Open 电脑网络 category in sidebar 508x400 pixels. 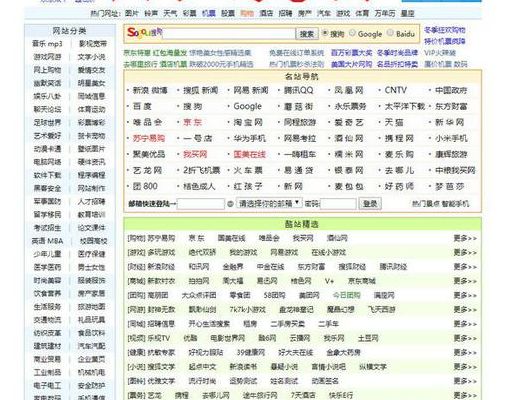pyautogui.click(x=47, y=162)
